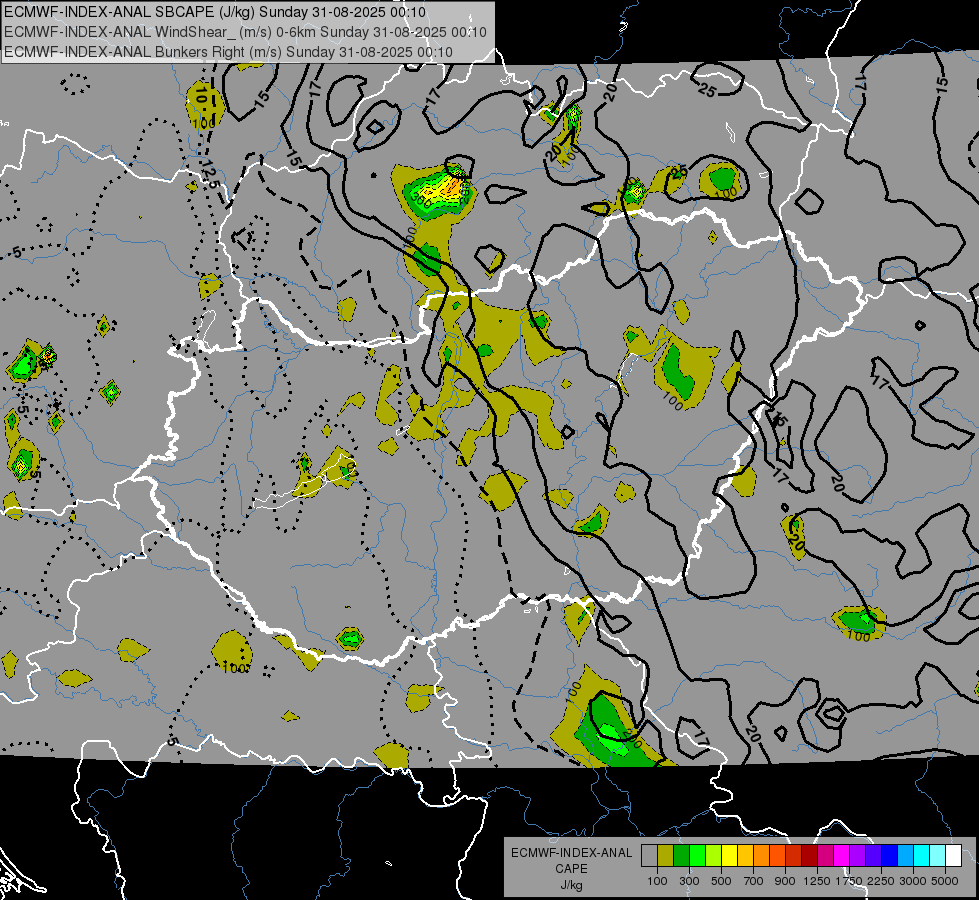Click the 500 value under the colorbar
The height and width of the screenshot is (900, 979).
[721, 881]
